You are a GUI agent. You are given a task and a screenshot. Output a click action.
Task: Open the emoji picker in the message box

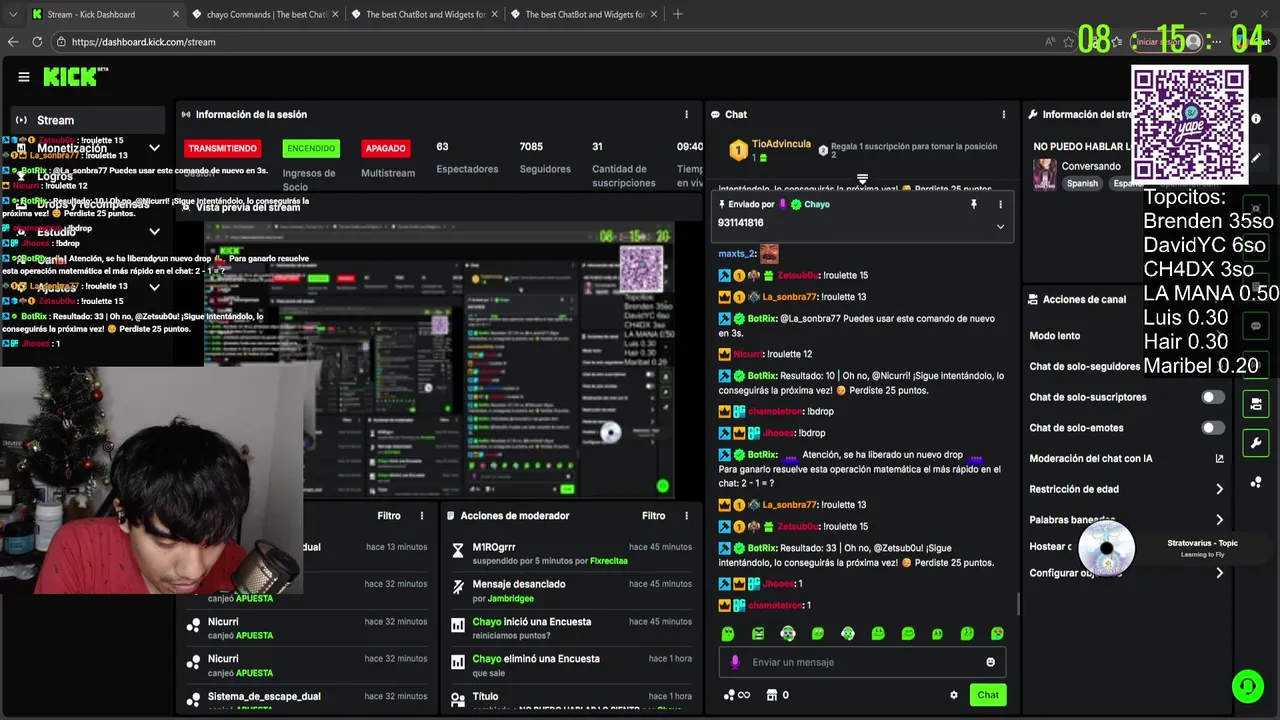(991, 662)
